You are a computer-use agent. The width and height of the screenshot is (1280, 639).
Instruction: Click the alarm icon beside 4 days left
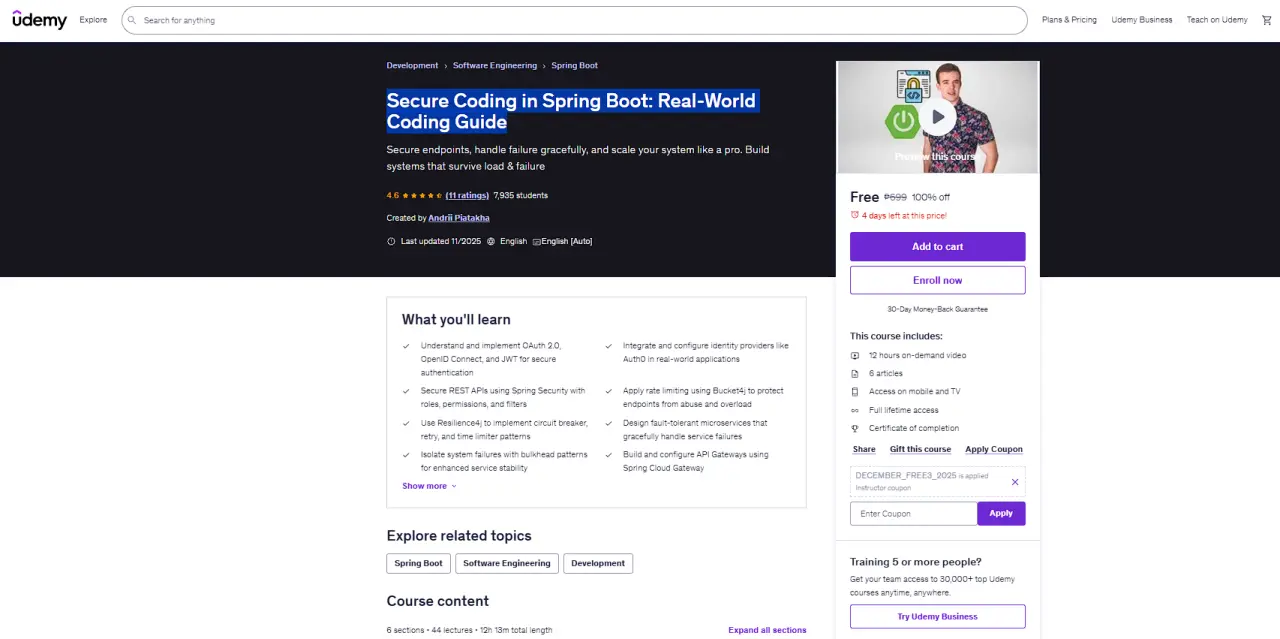tap(855, 215)
